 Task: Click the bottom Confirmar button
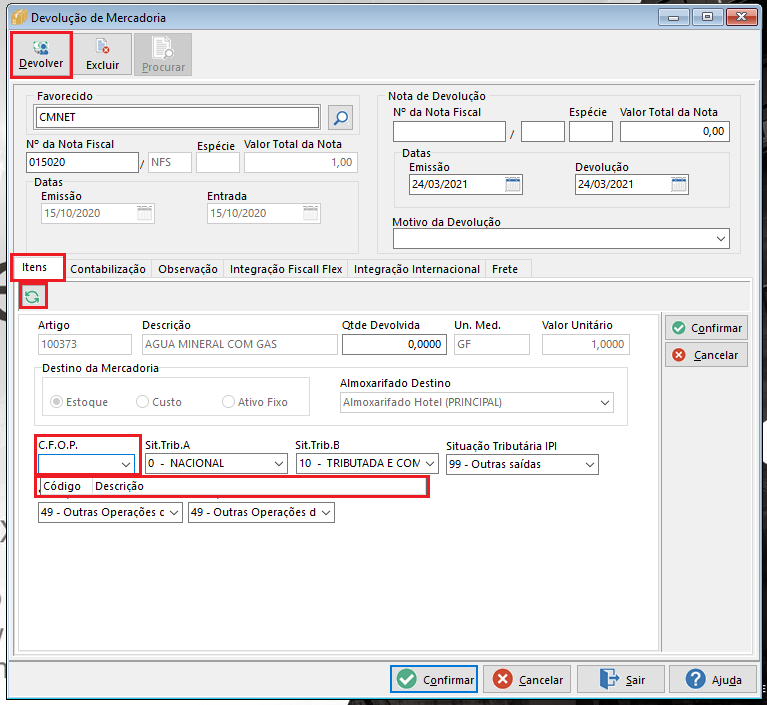434,679
